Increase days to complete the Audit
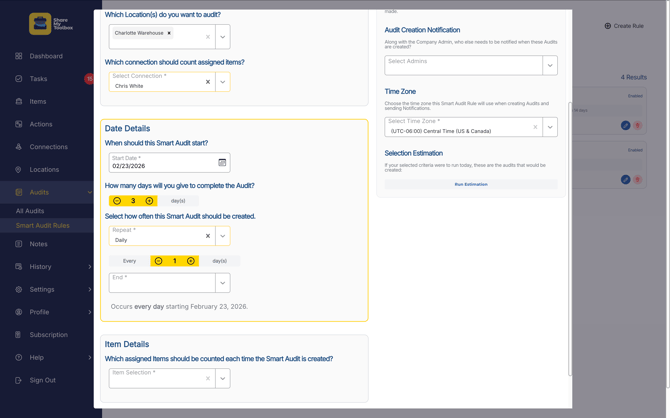The width and height of the screenshot is (670, 418). pos(149,201)
